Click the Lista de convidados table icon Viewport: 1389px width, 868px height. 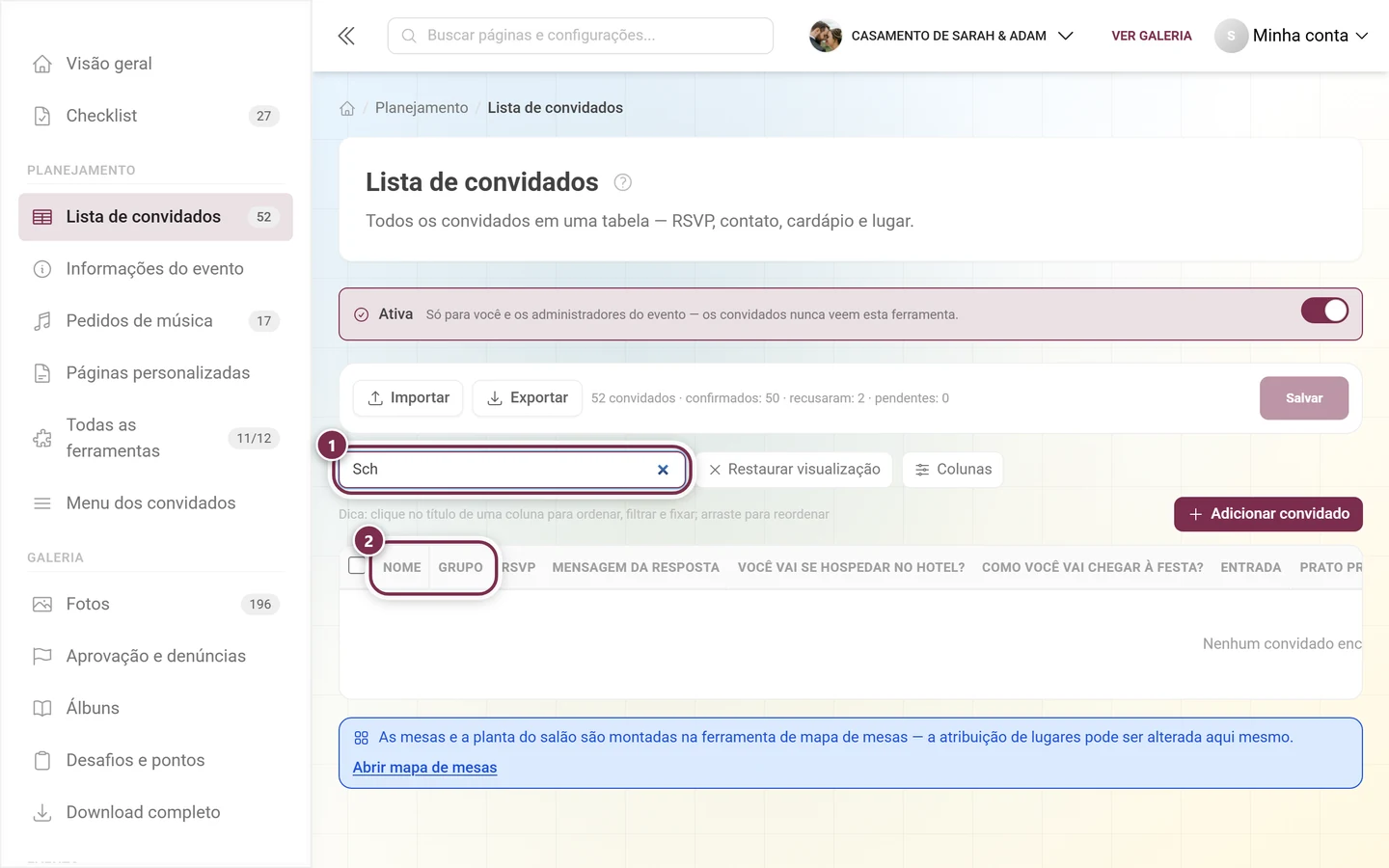[x=42, y=217]
